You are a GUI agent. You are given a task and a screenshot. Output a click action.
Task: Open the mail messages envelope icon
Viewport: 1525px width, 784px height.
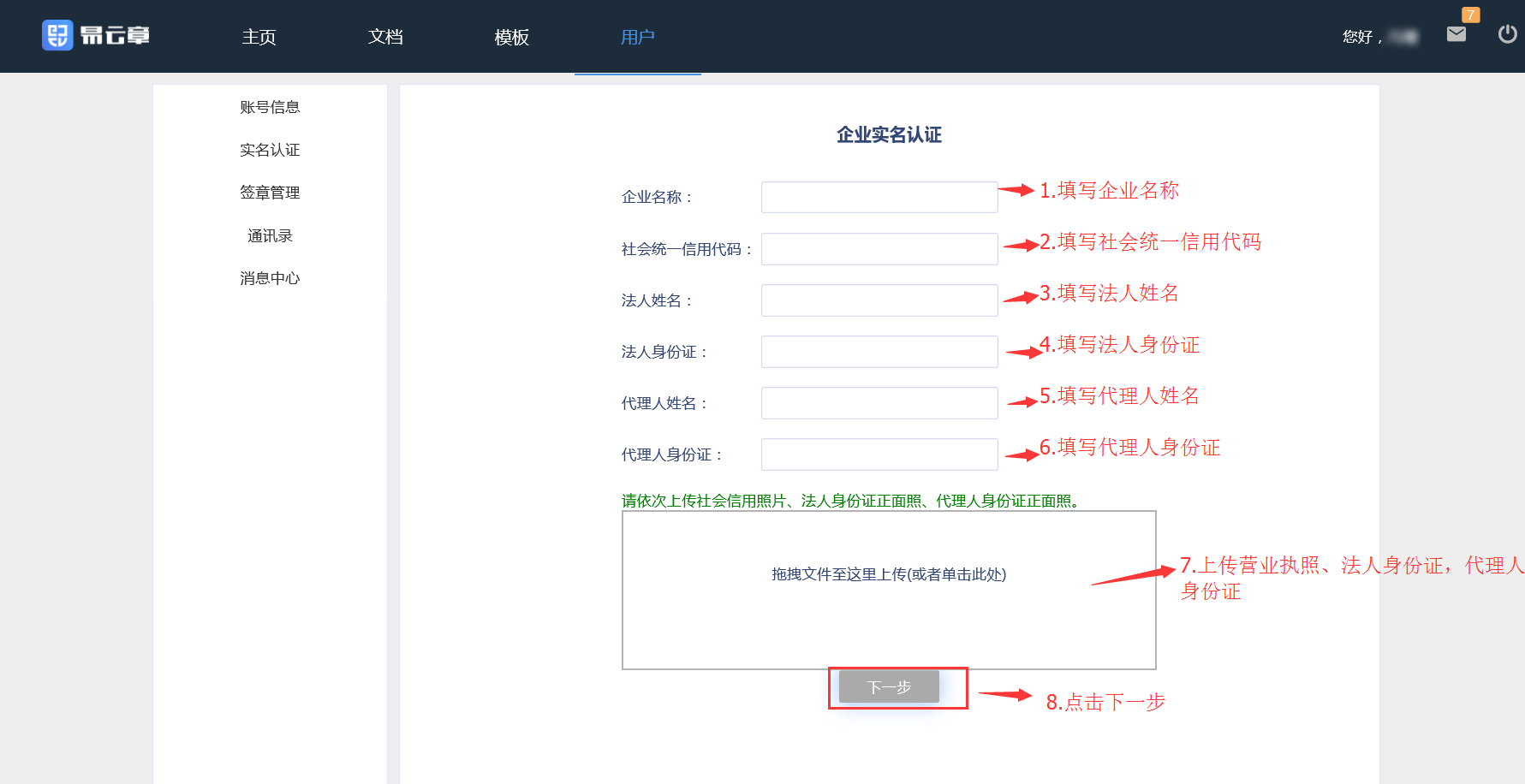tap(1456, 34)
